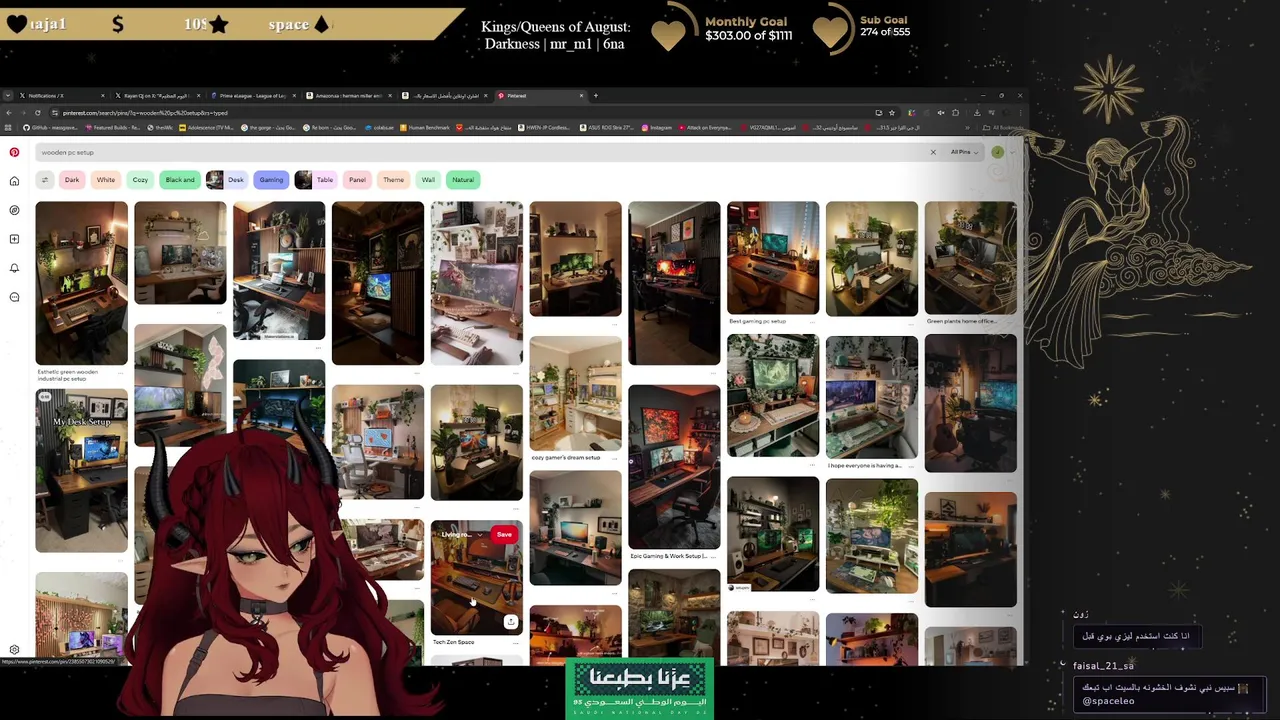This screenshot has width=1280, height=720.
Task: Open the tab search chevron in browser
Action: [x=9, y=96]
